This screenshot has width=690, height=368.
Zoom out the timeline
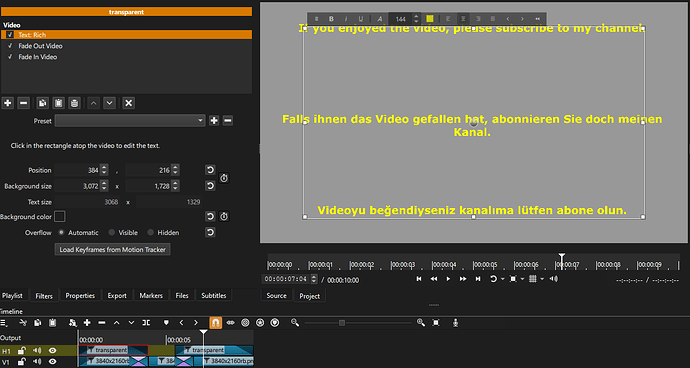point(295,323)
